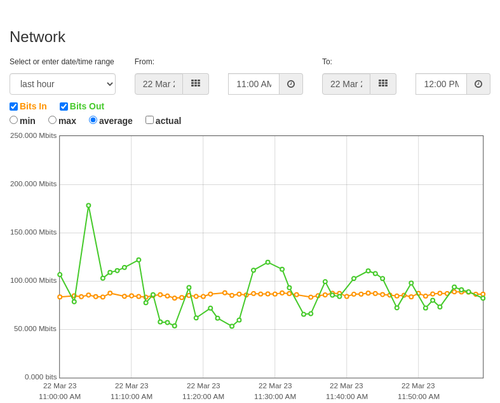Select the max radio button
This screenshot has height=403, width=500.
click(x=52, y=120)
